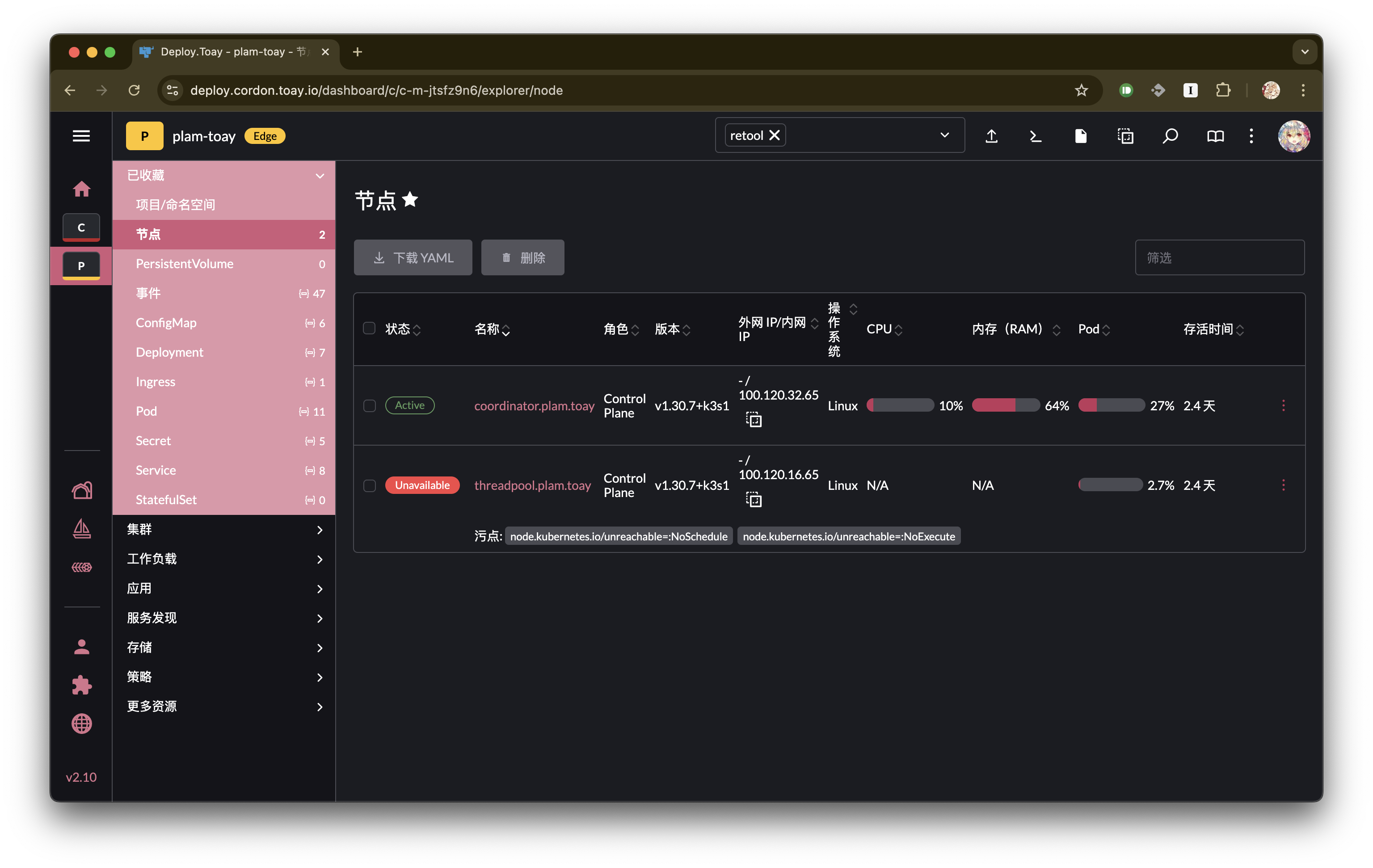Viewport: 1373px width, 868px height.
Task: Click the import YAML upload icon
Action: click(992, 136)
